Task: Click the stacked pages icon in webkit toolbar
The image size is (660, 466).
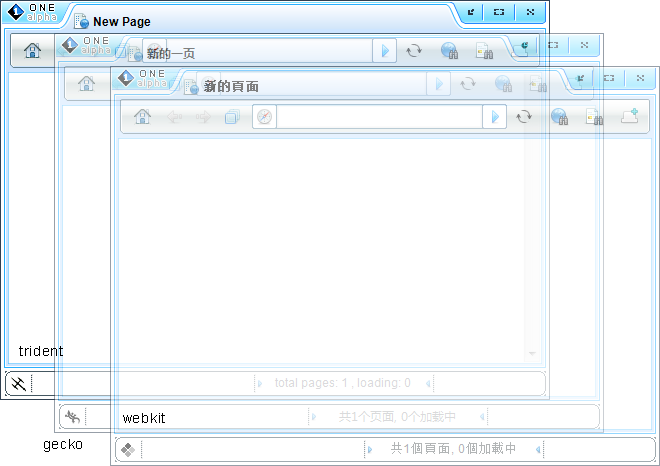Action: 232,117
